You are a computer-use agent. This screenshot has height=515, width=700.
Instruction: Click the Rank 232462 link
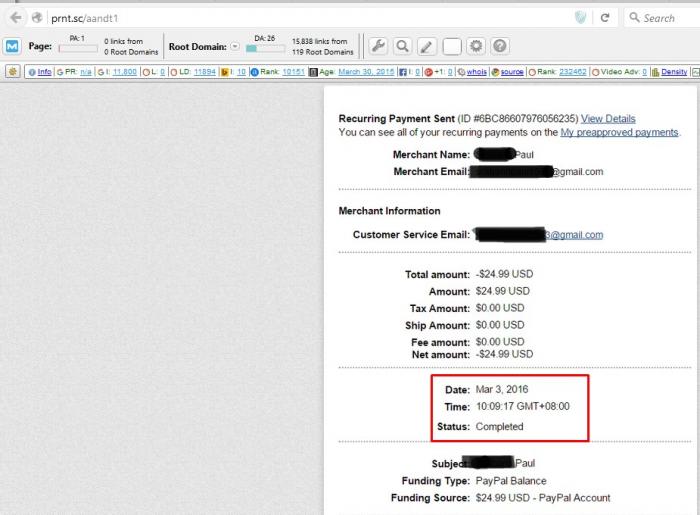[x=573, y=71]
